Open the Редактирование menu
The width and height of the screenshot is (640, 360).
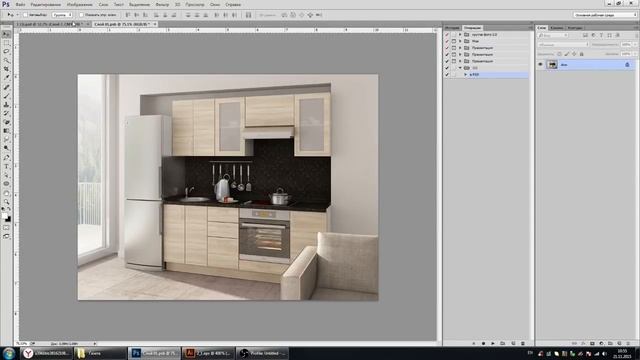pyautogui.click(x=46, y=4)
